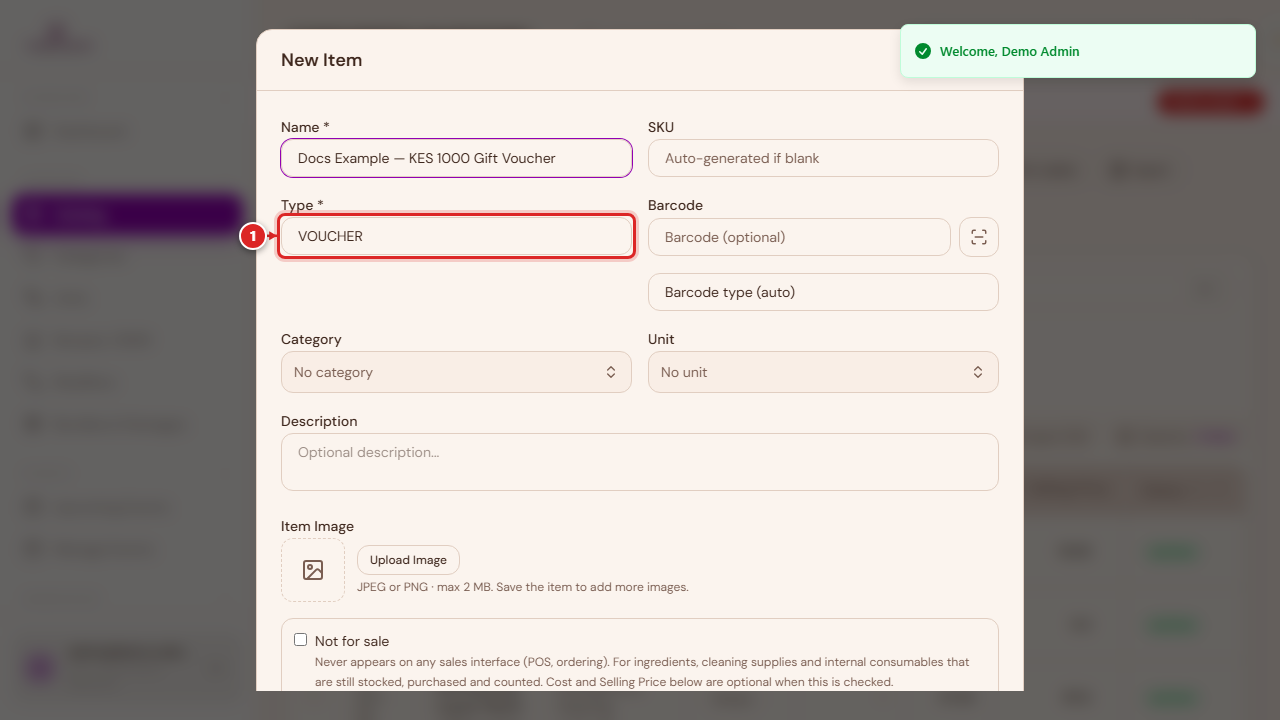1280x720 pixels.
Task: Click the JPEG or PNG max 2 MB hint
Action: 523,587
